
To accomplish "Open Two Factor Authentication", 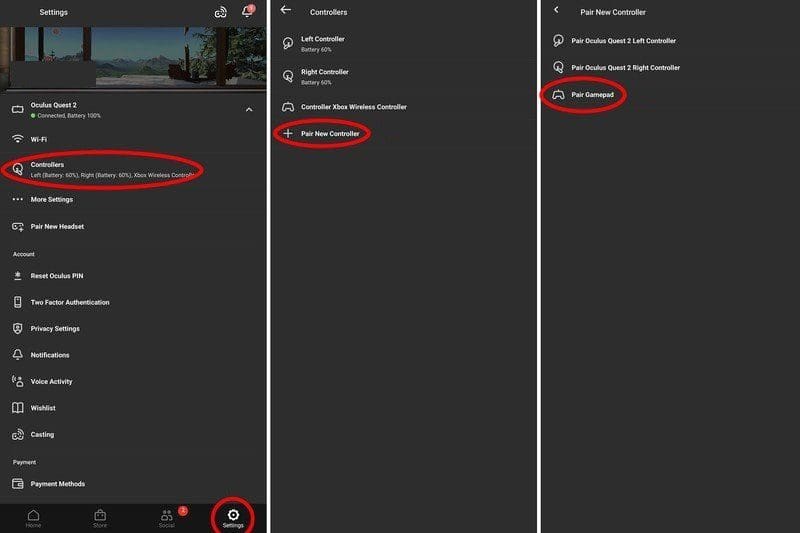I will tap(133, 302).
